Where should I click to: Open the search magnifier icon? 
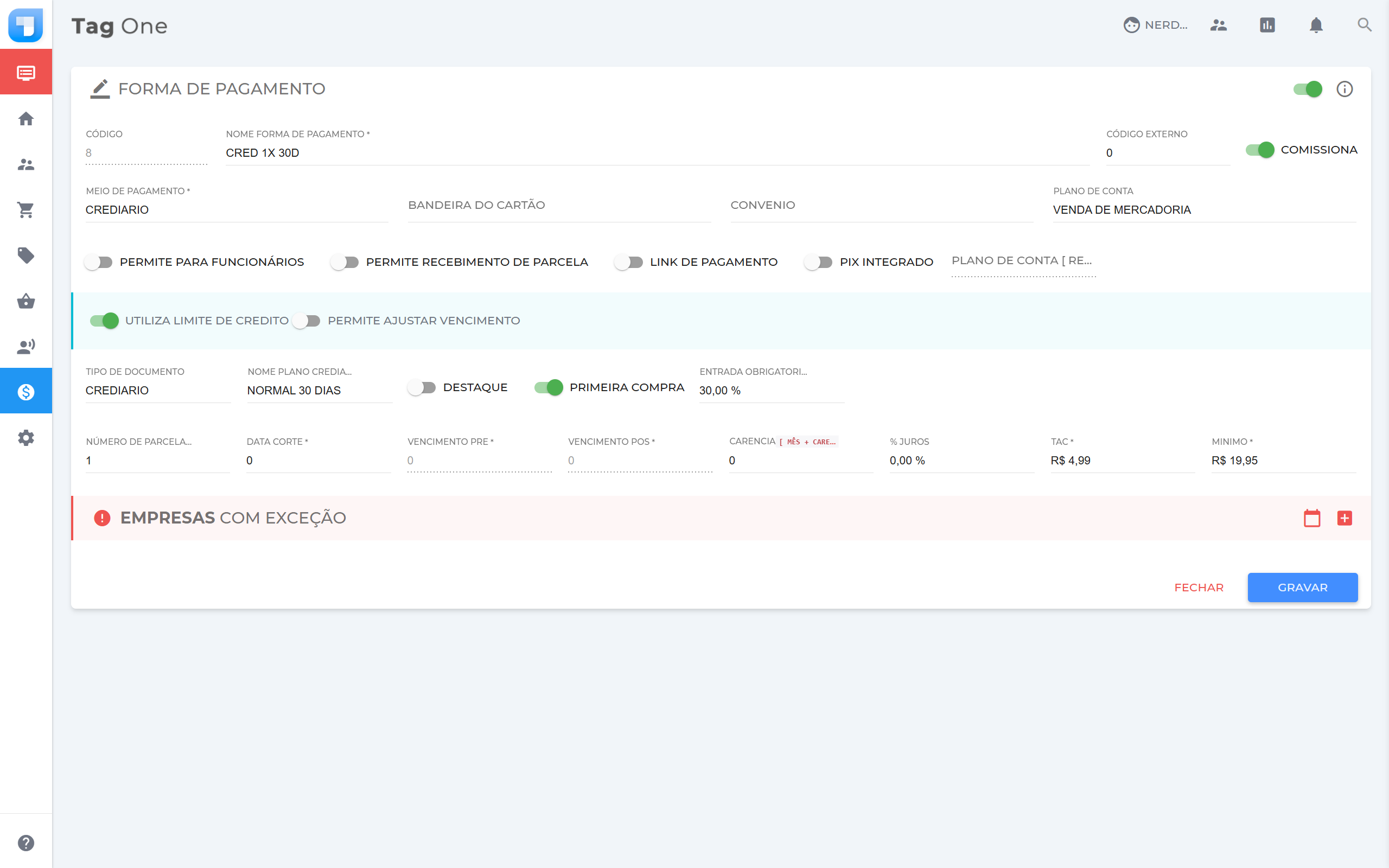tap(1365, 25)
